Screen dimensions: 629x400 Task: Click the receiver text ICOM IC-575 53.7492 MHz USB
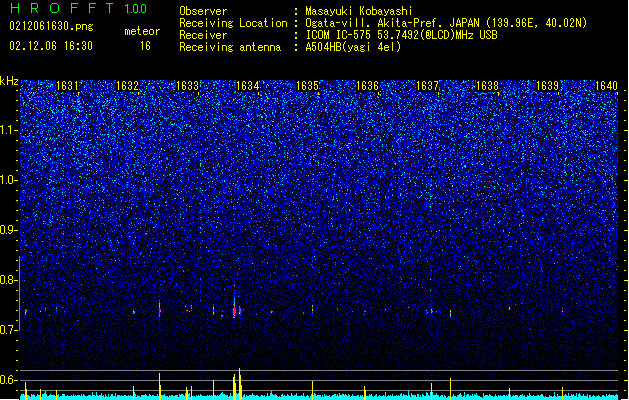401,35
